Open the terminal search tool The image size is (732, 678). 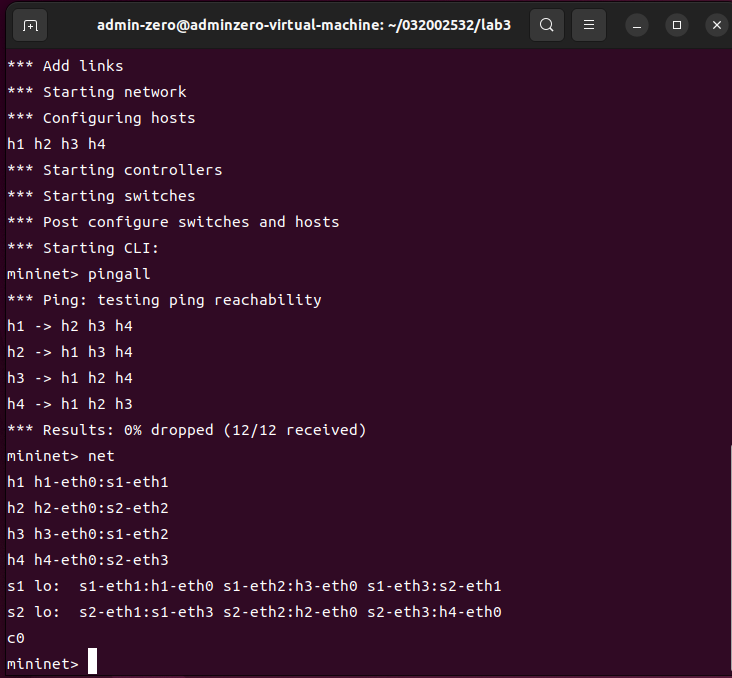point(547,25)
